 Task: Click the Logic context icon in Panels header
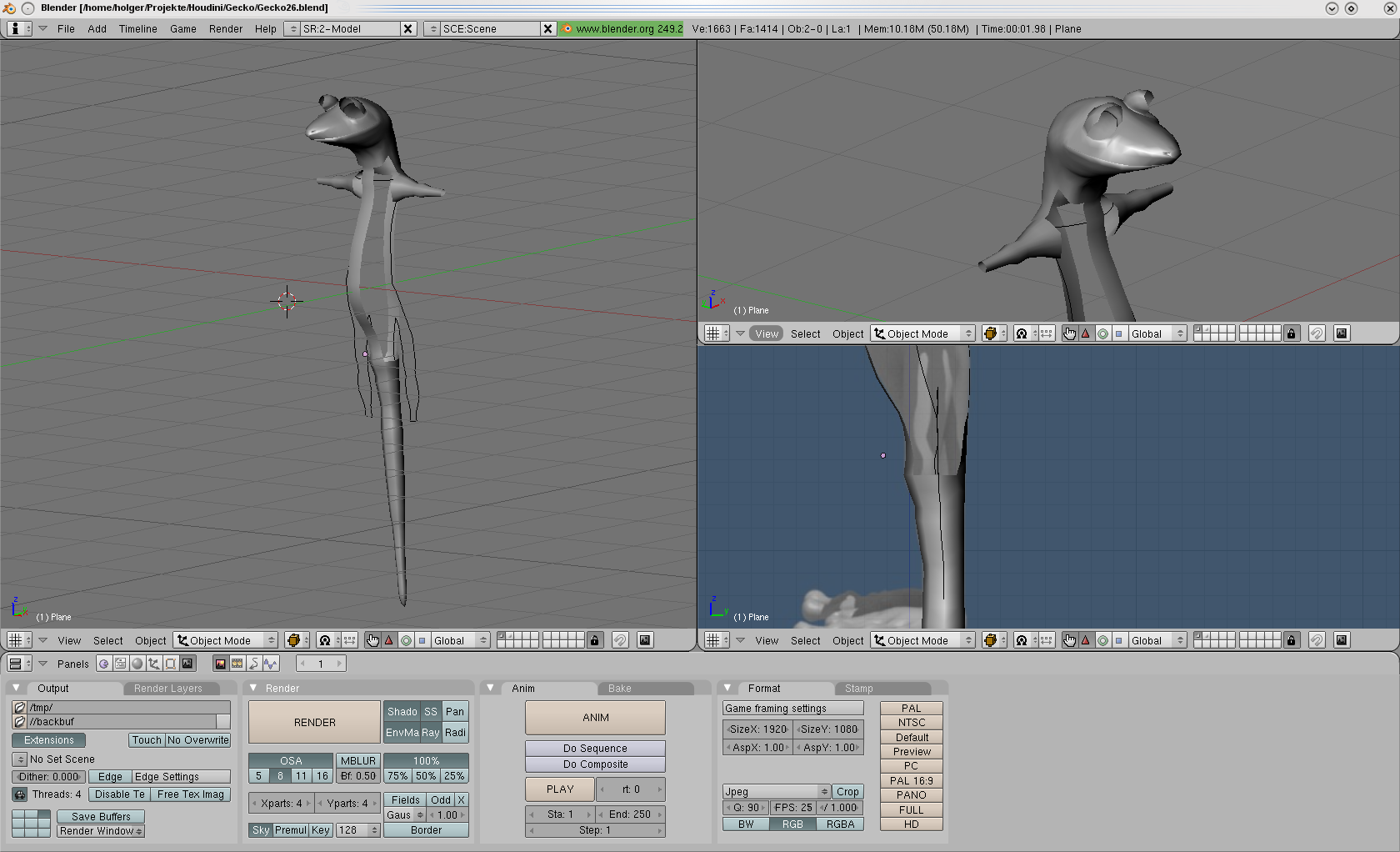click(104, 664)
